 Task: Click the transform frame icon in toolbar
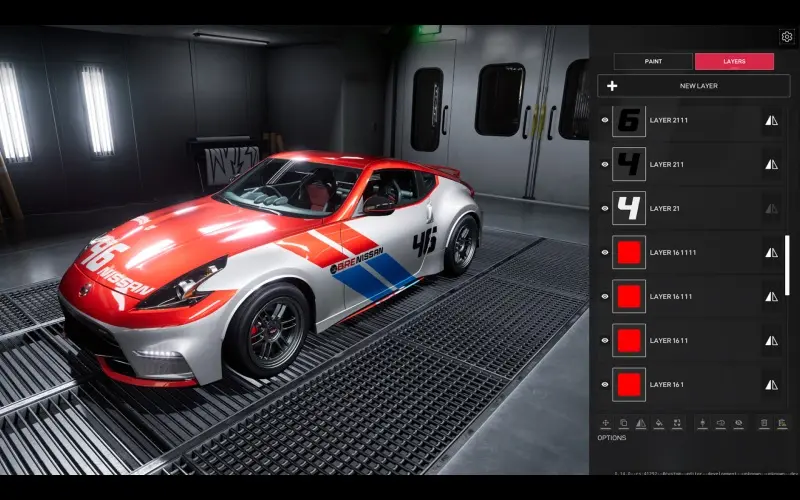[677, 424]
